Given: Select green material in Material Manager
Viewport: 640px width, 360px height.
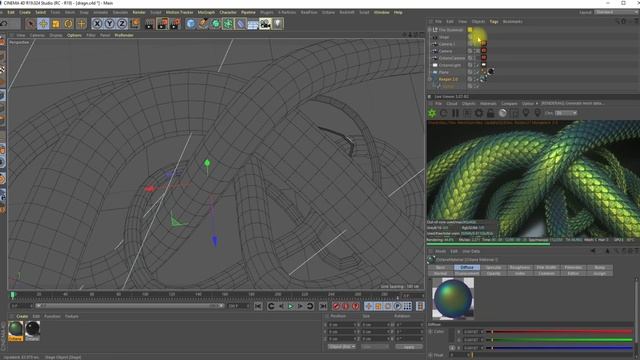Looking at the screenshot, I should [16, 331].
